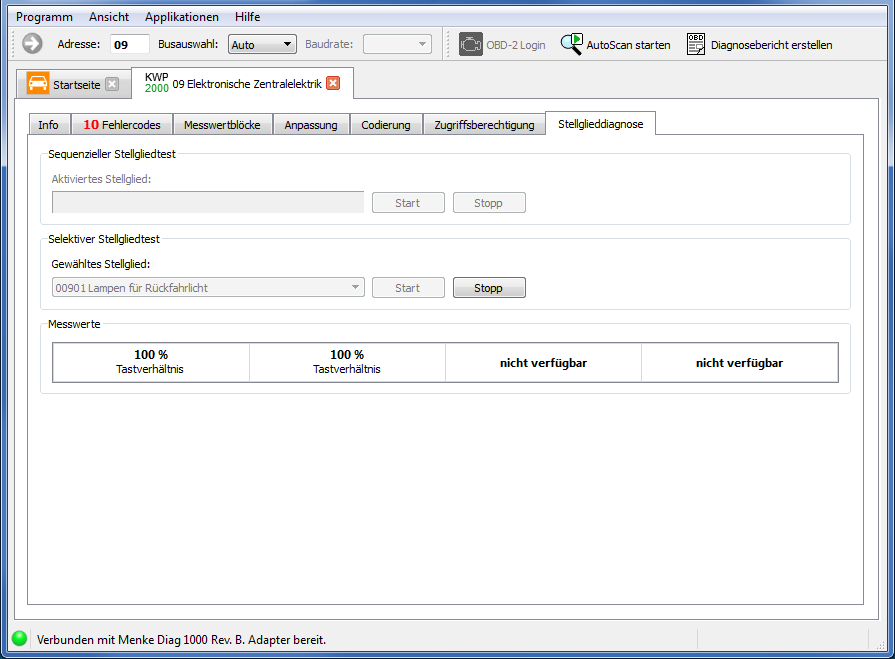The height and width of the screenshot is (659, 895).
Task: Click the OBD-2 Login engine icon
Action: (x=471, y=44)
